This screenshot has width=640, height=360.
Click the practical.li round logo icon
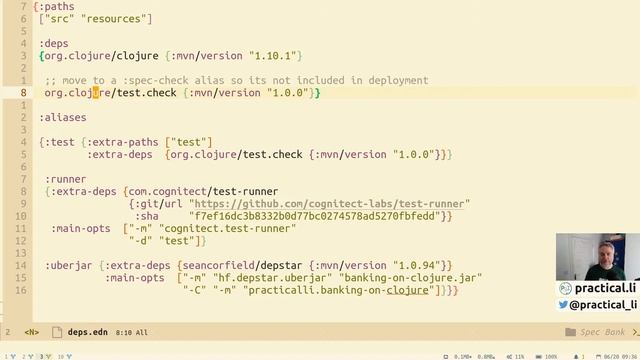click(x=565, y=288)
